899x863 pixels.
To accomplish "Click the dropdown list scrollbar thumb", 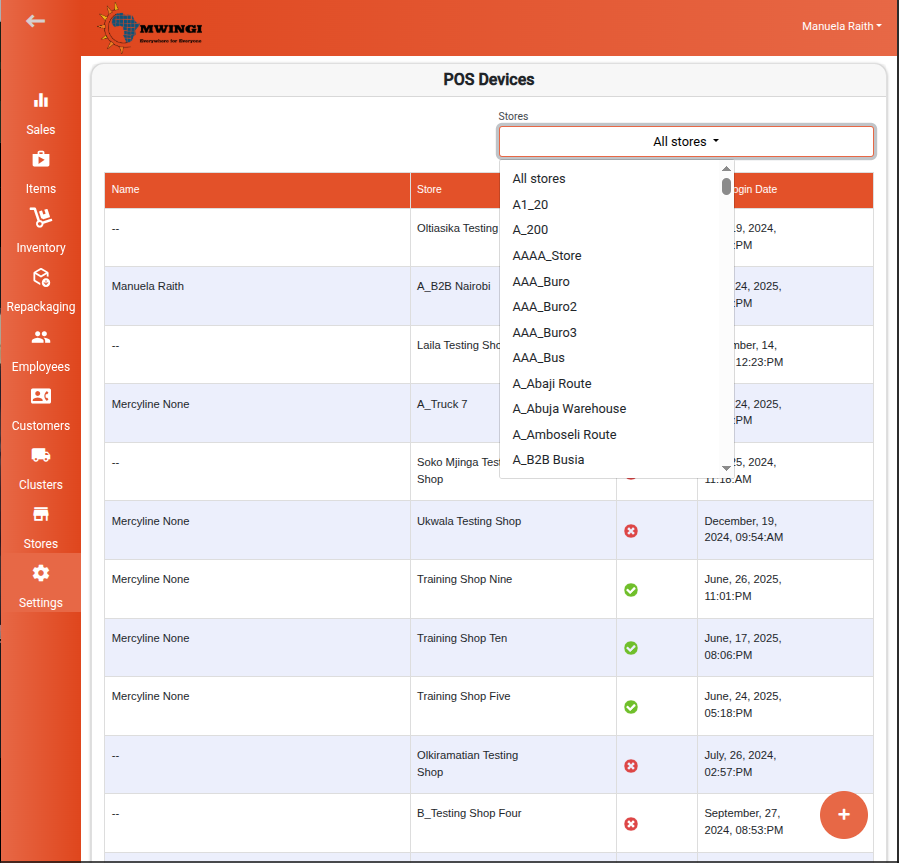I will click(x=726, y=186).
